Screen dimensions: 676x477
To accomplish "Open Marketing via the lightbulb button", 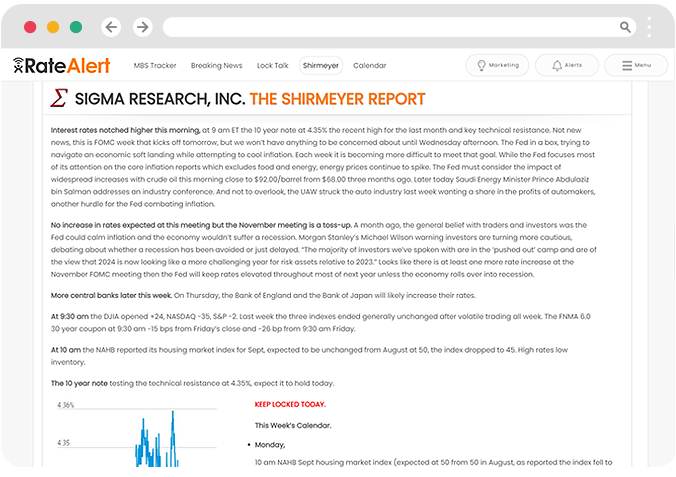I will [x=498, y=65].
